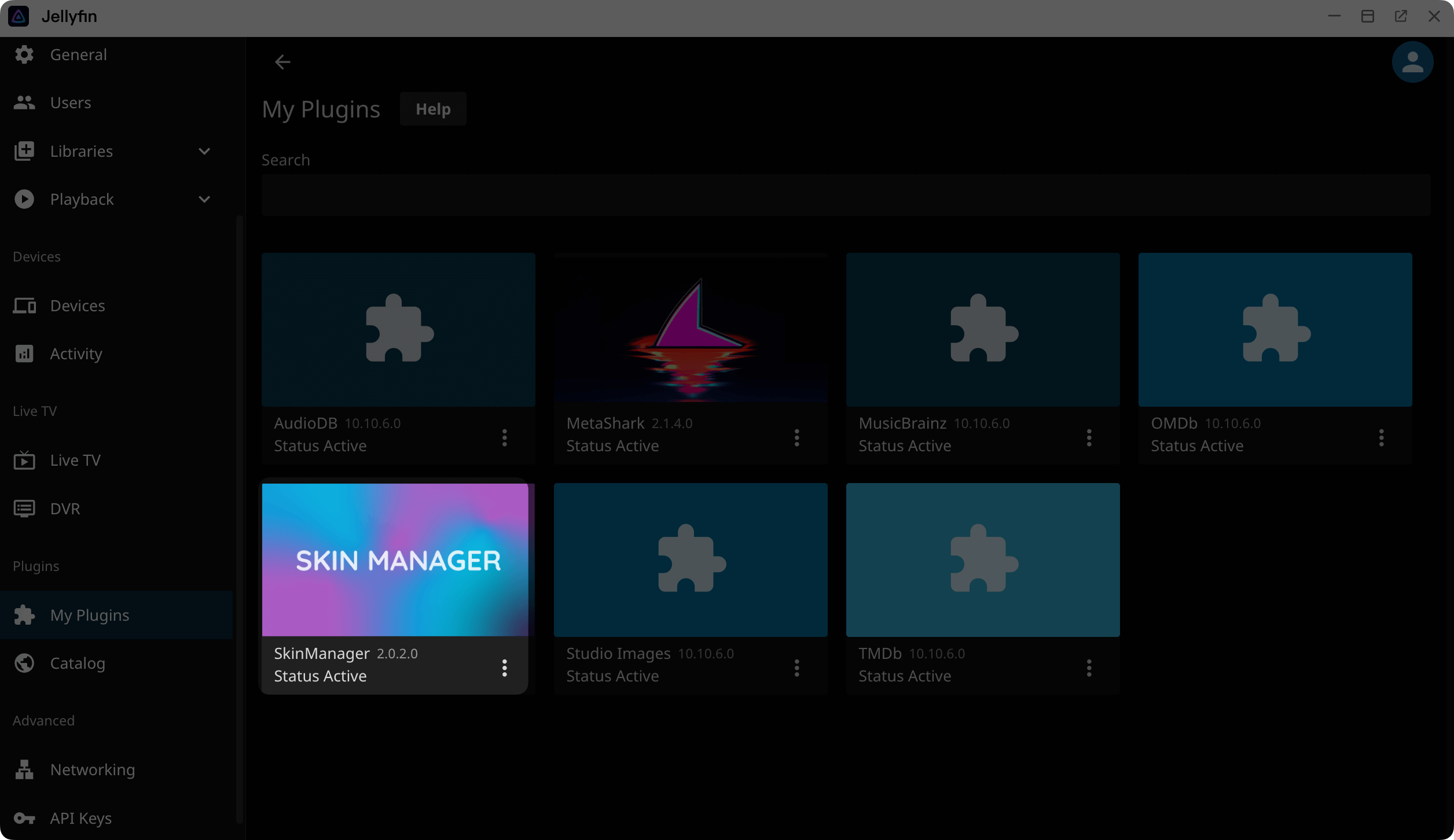Go to Catalog in sidebar
The height and width of the screenshot is (840, 1454).
[78, 663]
